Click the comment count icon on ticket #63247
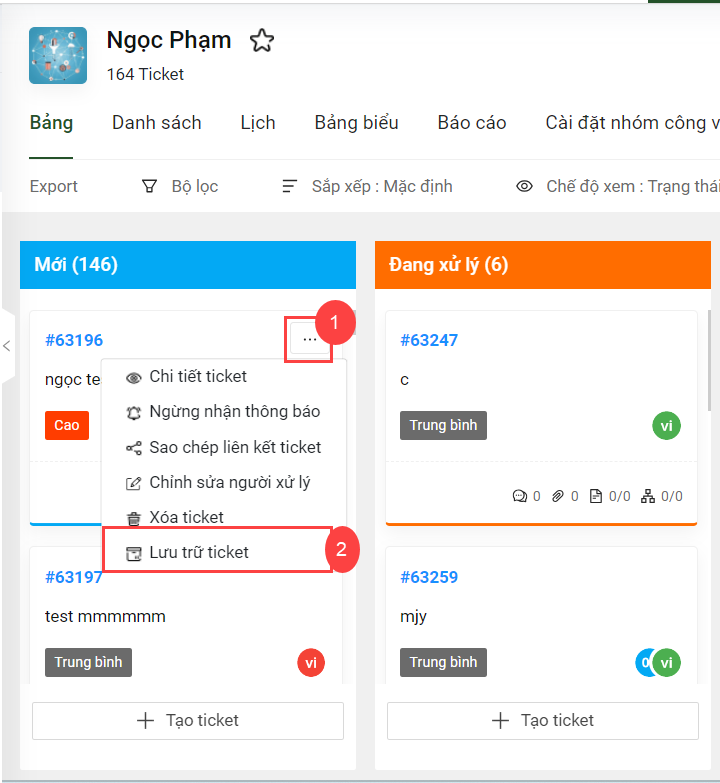 click(x=520, y=496)
